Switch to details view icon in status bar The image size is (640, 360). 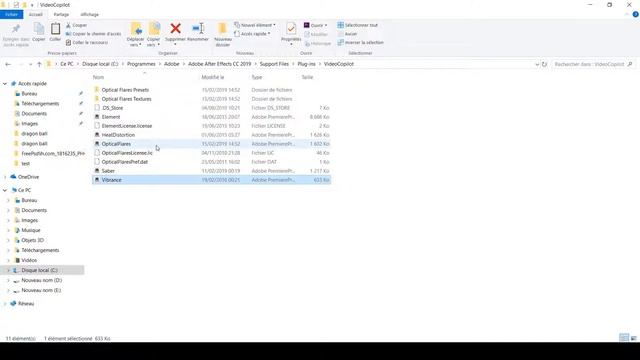point(624,338)
